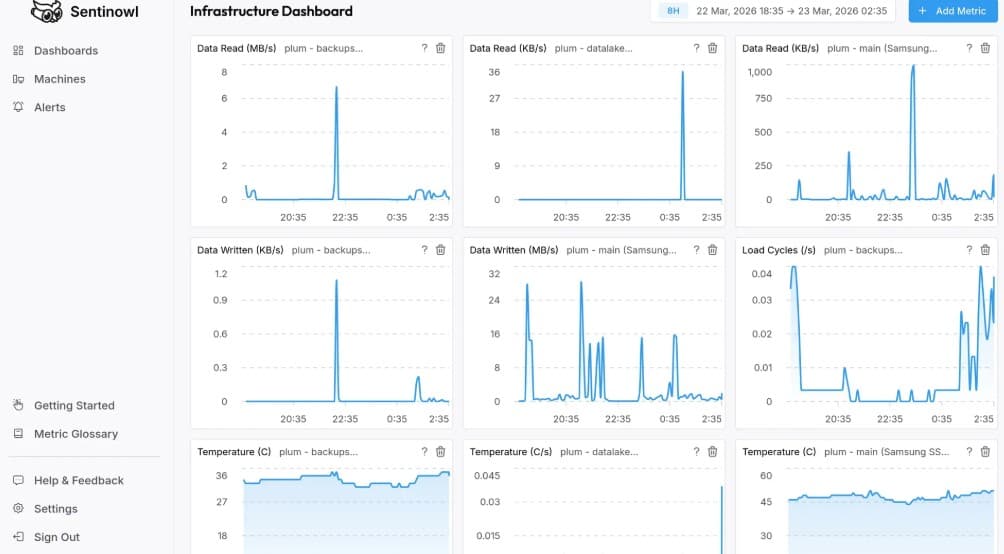Click the Sign Out arrow icon

[x=18, y=537]
